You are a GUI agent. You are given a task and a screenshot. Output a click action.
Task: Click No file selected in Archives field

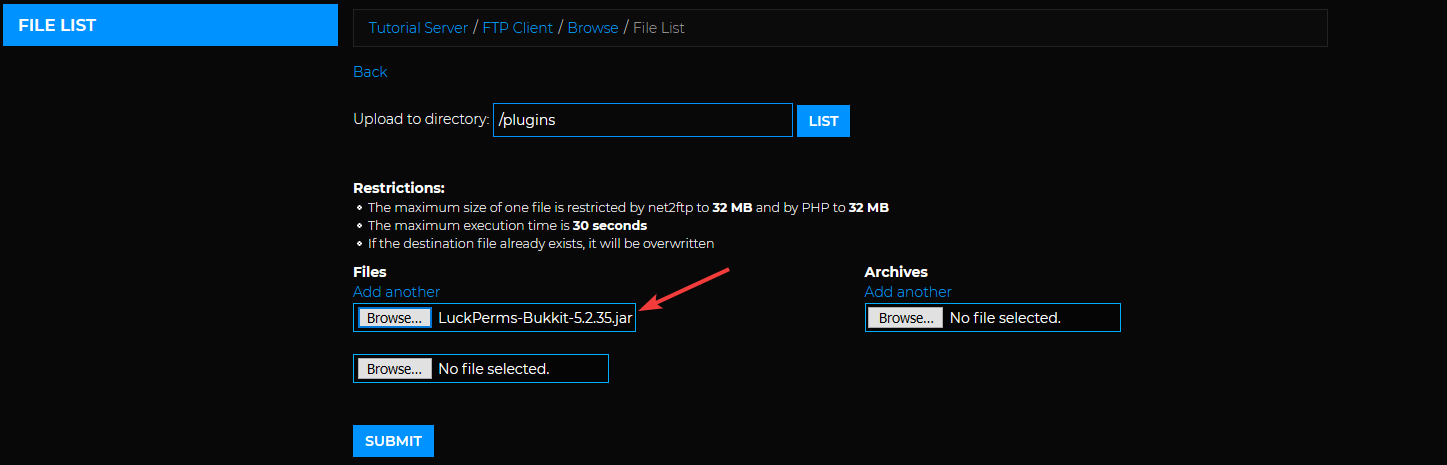(1005, 318)
